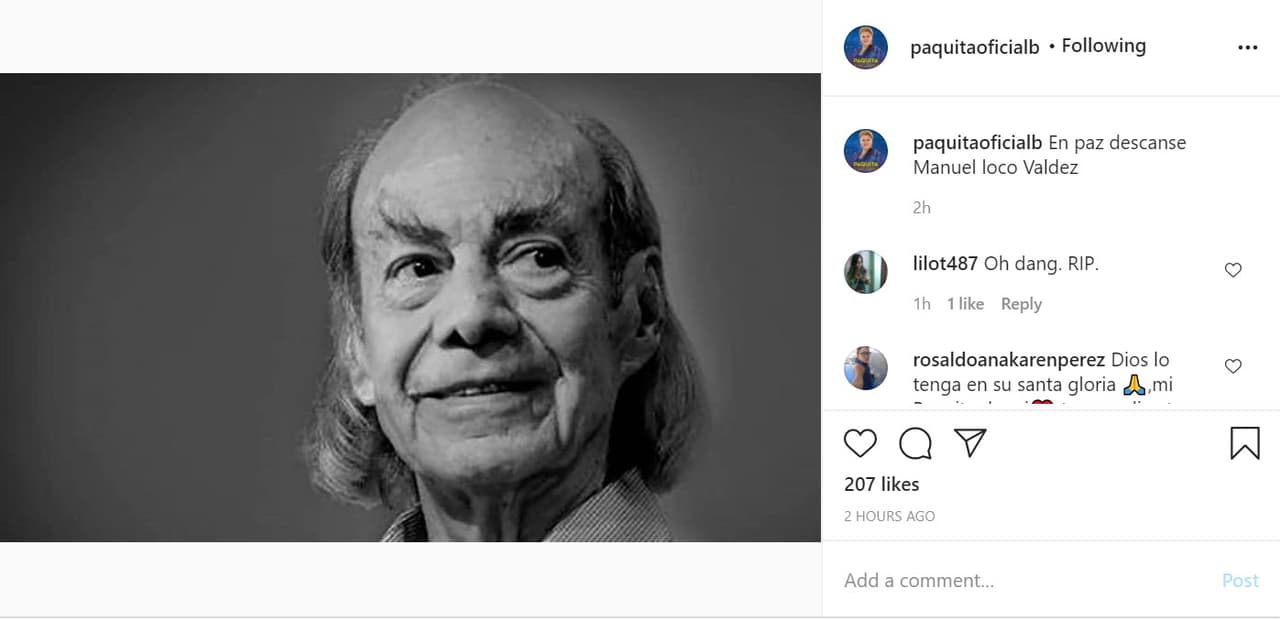Open the three-dot more options menu
1280x619 pixels.
click(x=1247, y=48)
